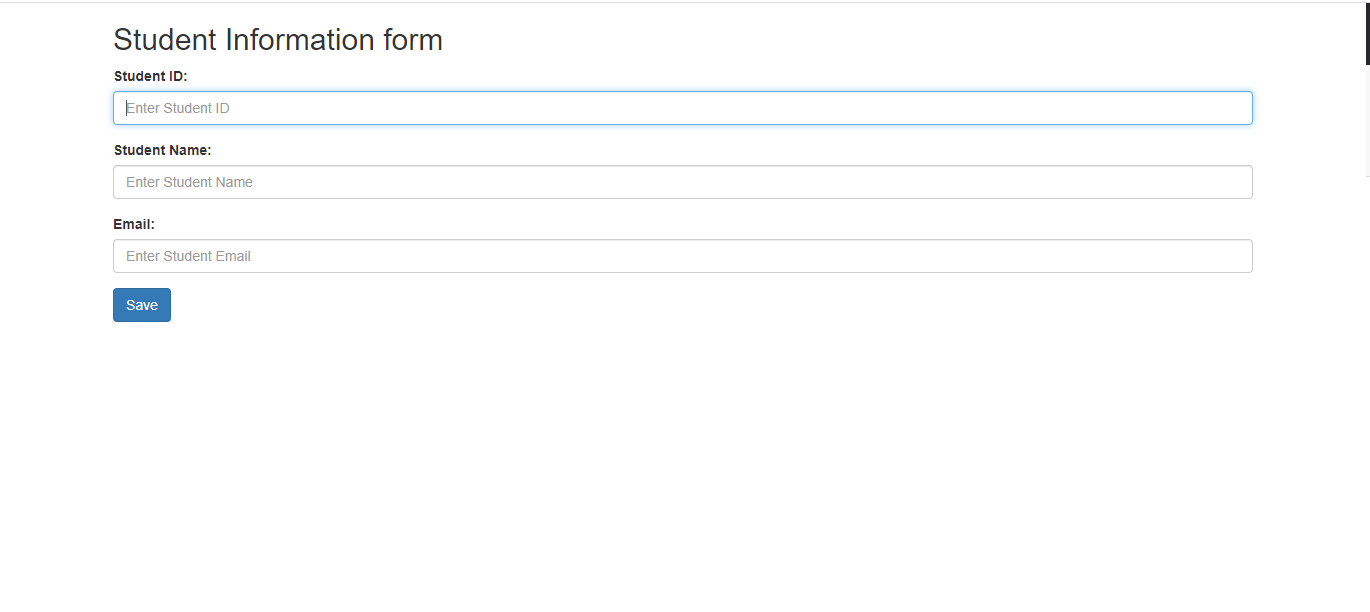Viewport: 1370px width, 612px height.
Task: Click the Student Information form heading
Action: [278, 40]
